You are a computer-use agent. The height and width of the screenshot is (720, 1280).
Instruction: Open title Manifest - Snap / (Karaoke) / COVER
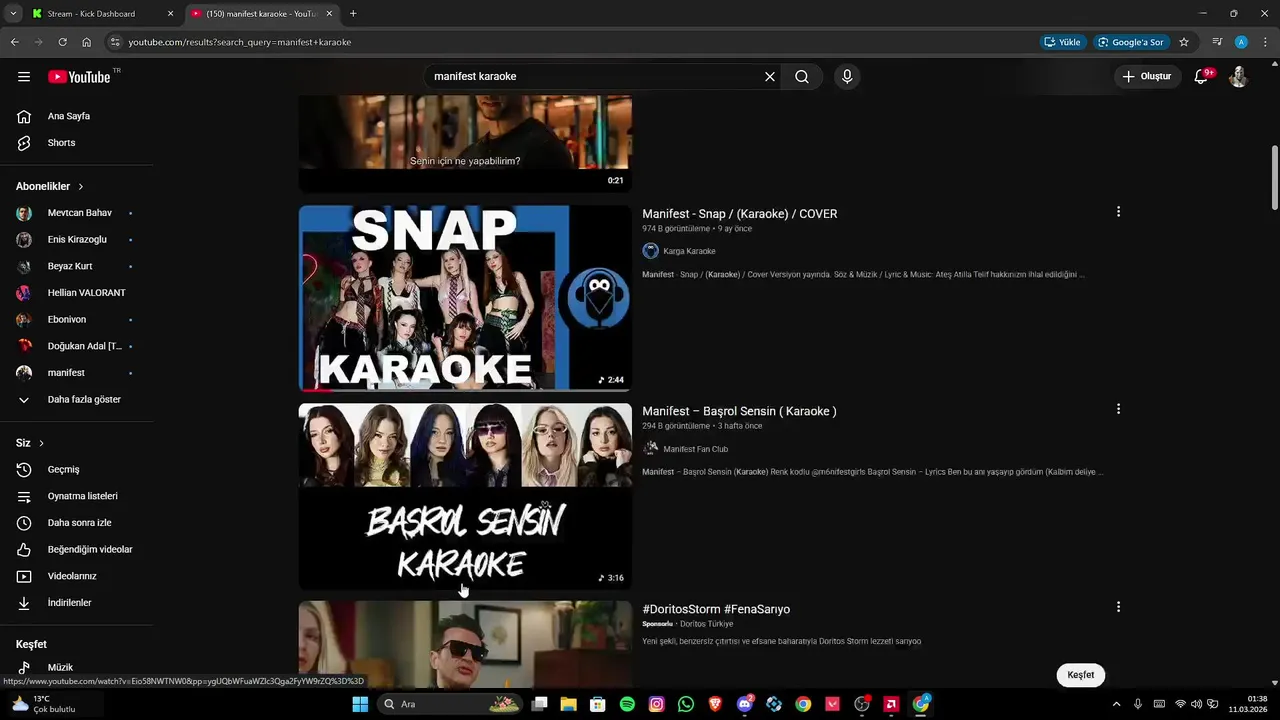(740, 214)
